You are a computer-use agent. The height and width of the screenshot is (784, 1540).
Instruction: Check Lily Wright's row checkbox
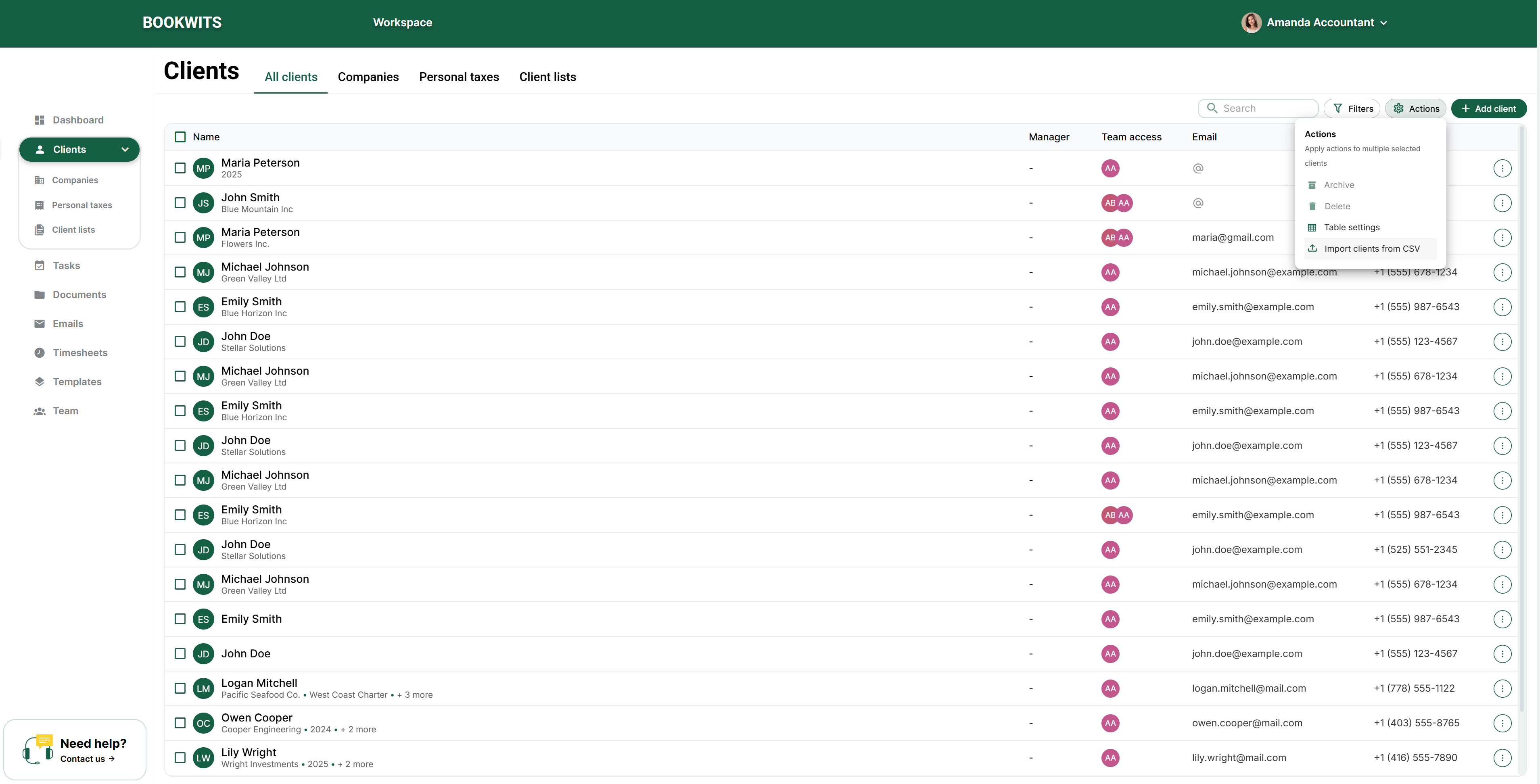pyautogui.click(x=180, y=758)
